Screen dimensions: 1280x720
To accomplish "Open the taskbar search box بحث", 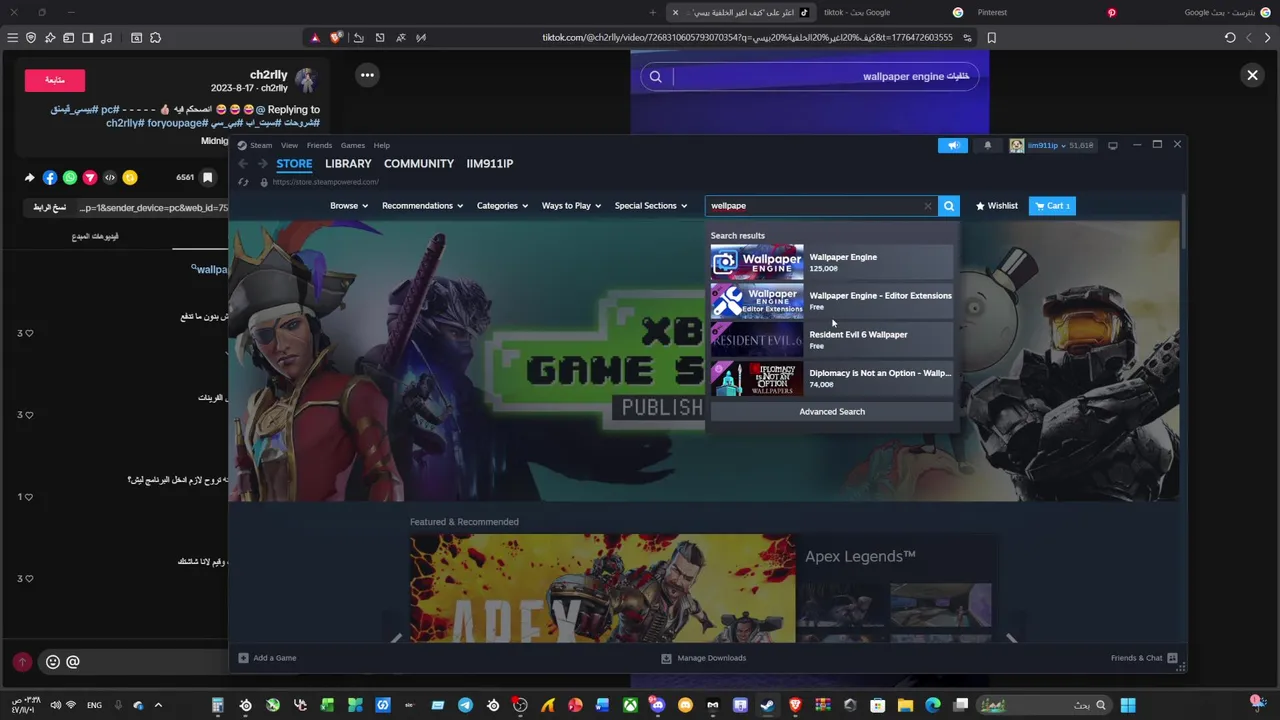I will (1044, 705).
